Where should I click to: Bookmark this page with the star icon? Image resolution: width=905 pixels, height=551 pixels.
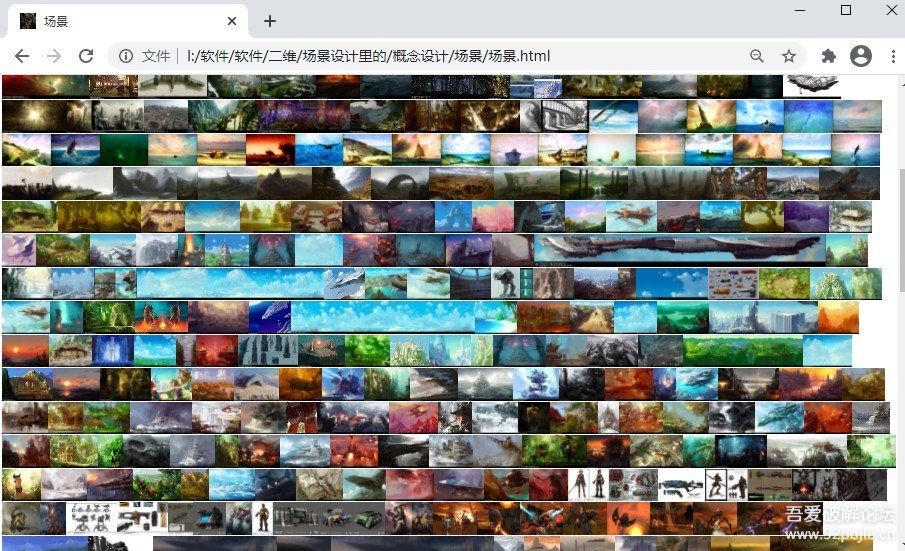[x=788, y=56]
